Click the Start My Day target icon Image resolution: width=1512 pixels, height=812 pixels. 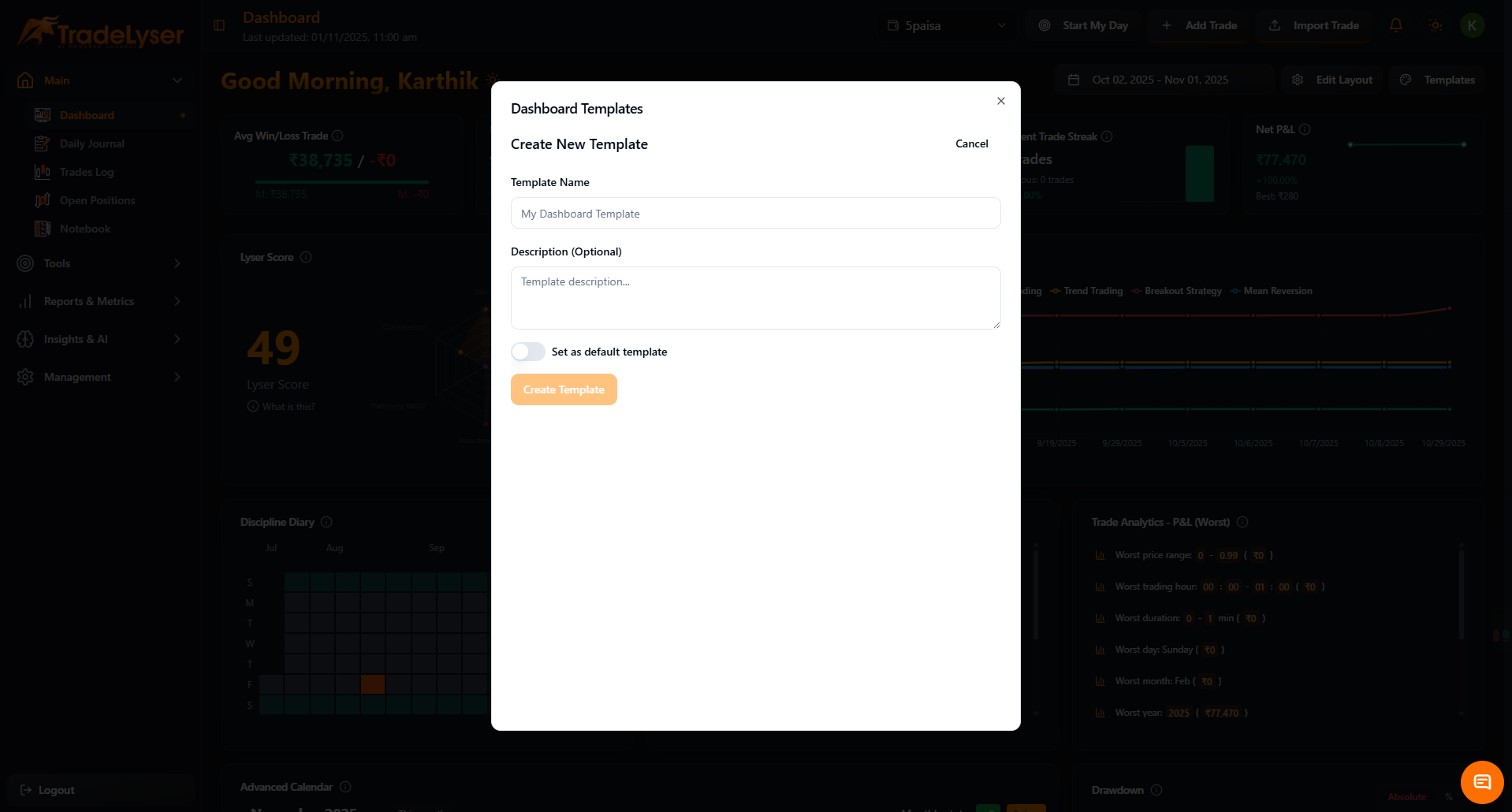tap(1045, 25)
